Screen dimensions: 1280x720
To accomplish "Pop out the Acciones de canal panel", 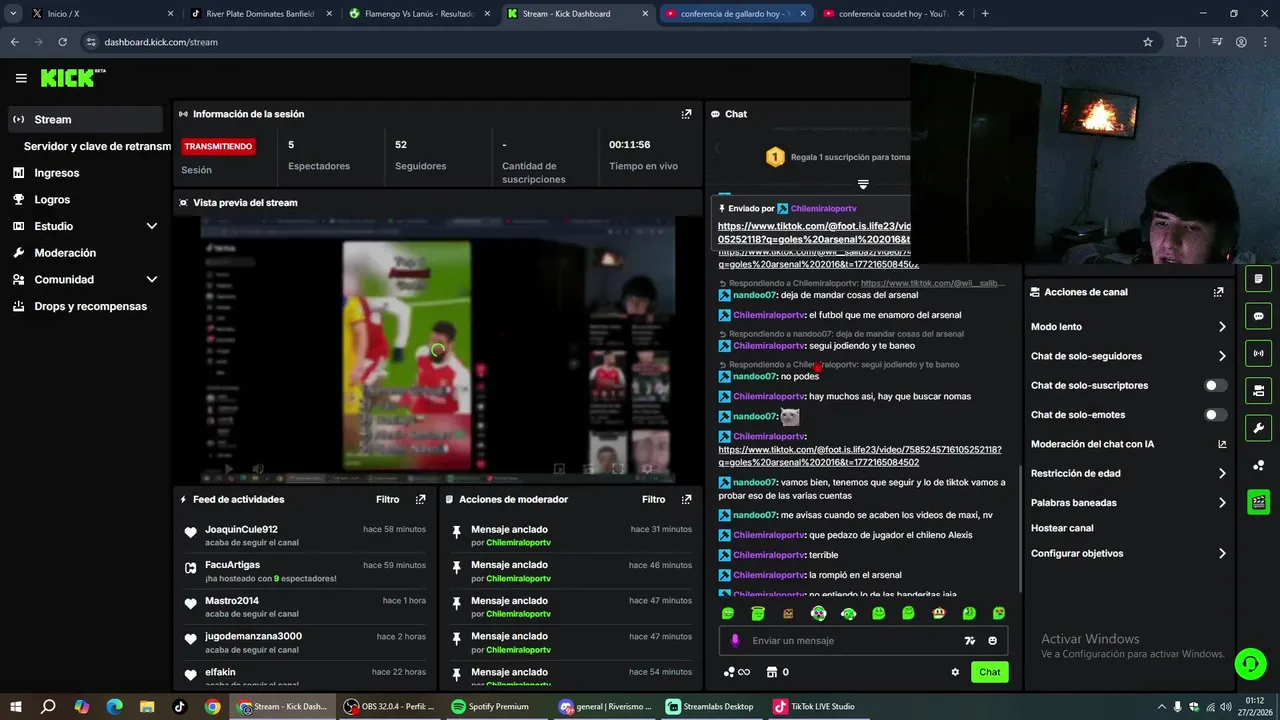I will point(1218,292).
